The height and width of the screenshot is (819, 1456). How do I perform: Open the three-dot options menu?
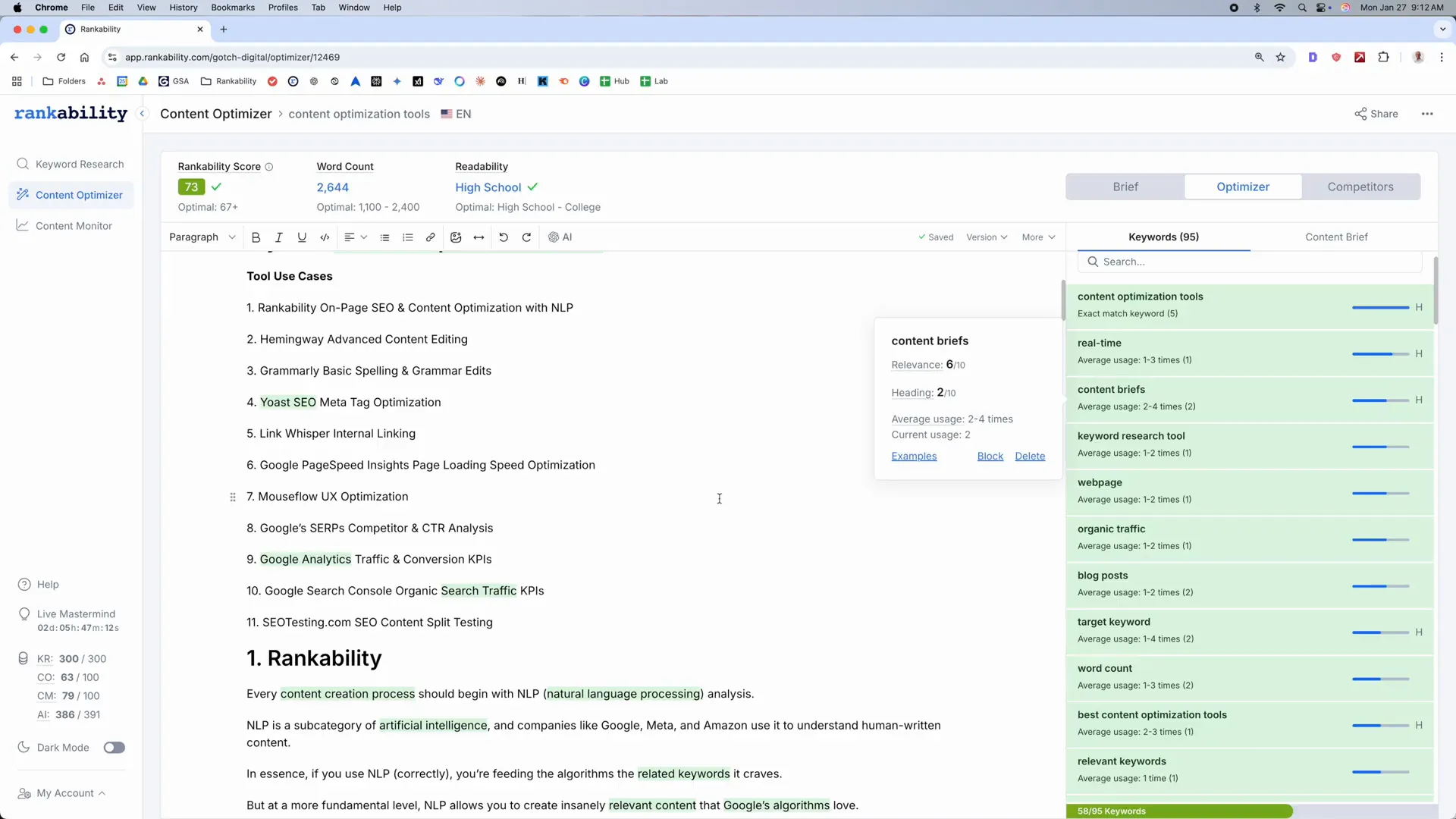tap(1427, 114)
